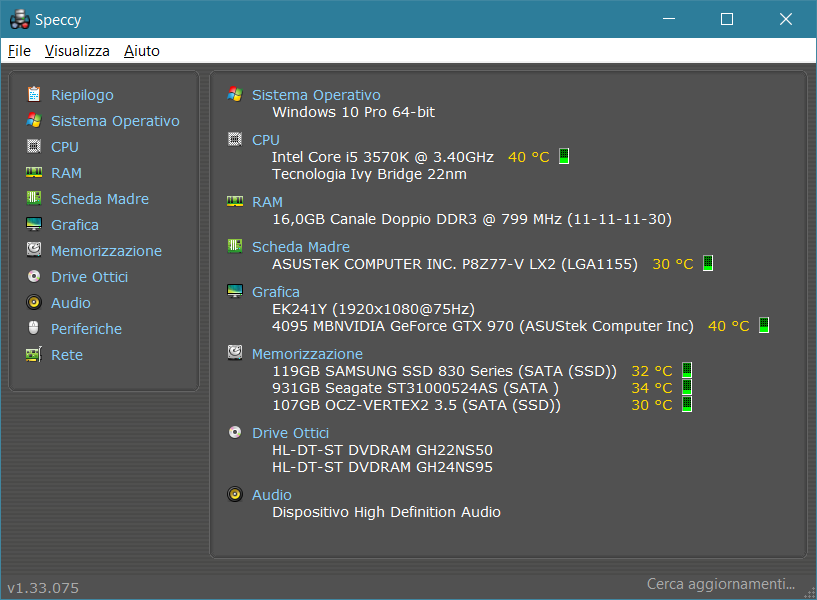Click the motherboard icon in summary panel

point(235,246)
